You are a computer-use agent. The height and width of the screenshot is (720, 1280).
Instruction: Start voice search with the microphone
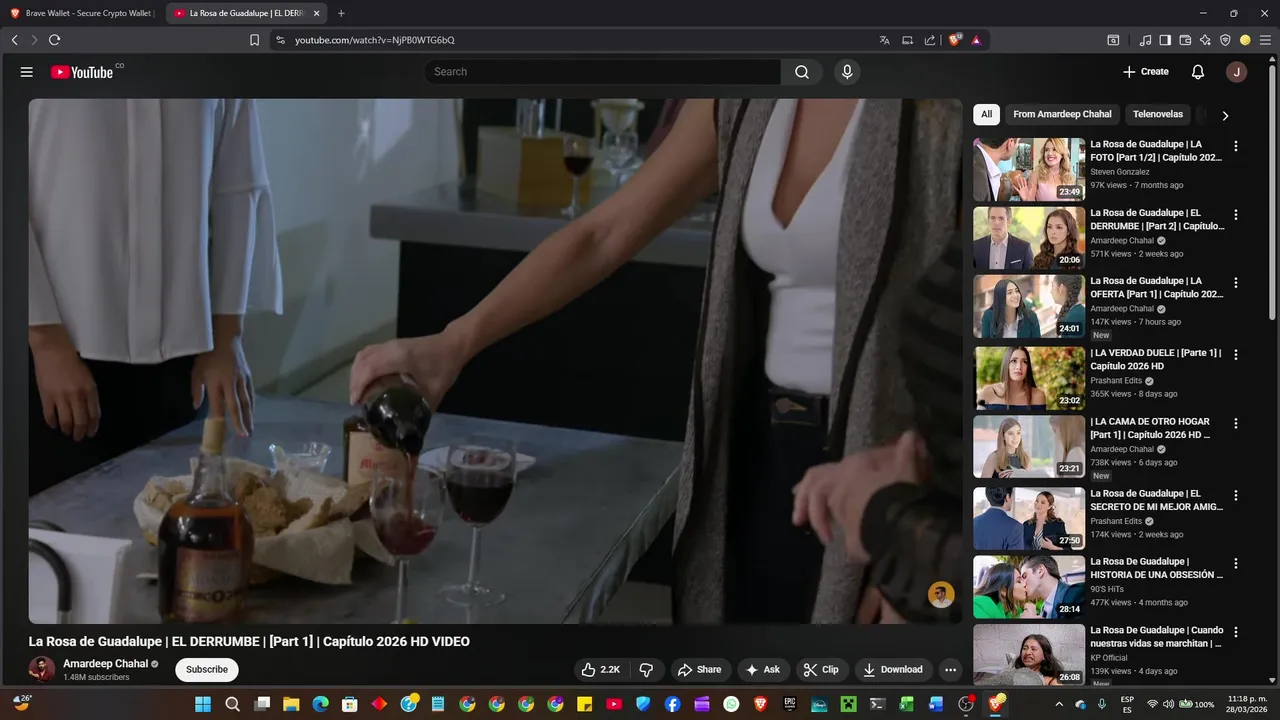[847, 72]
